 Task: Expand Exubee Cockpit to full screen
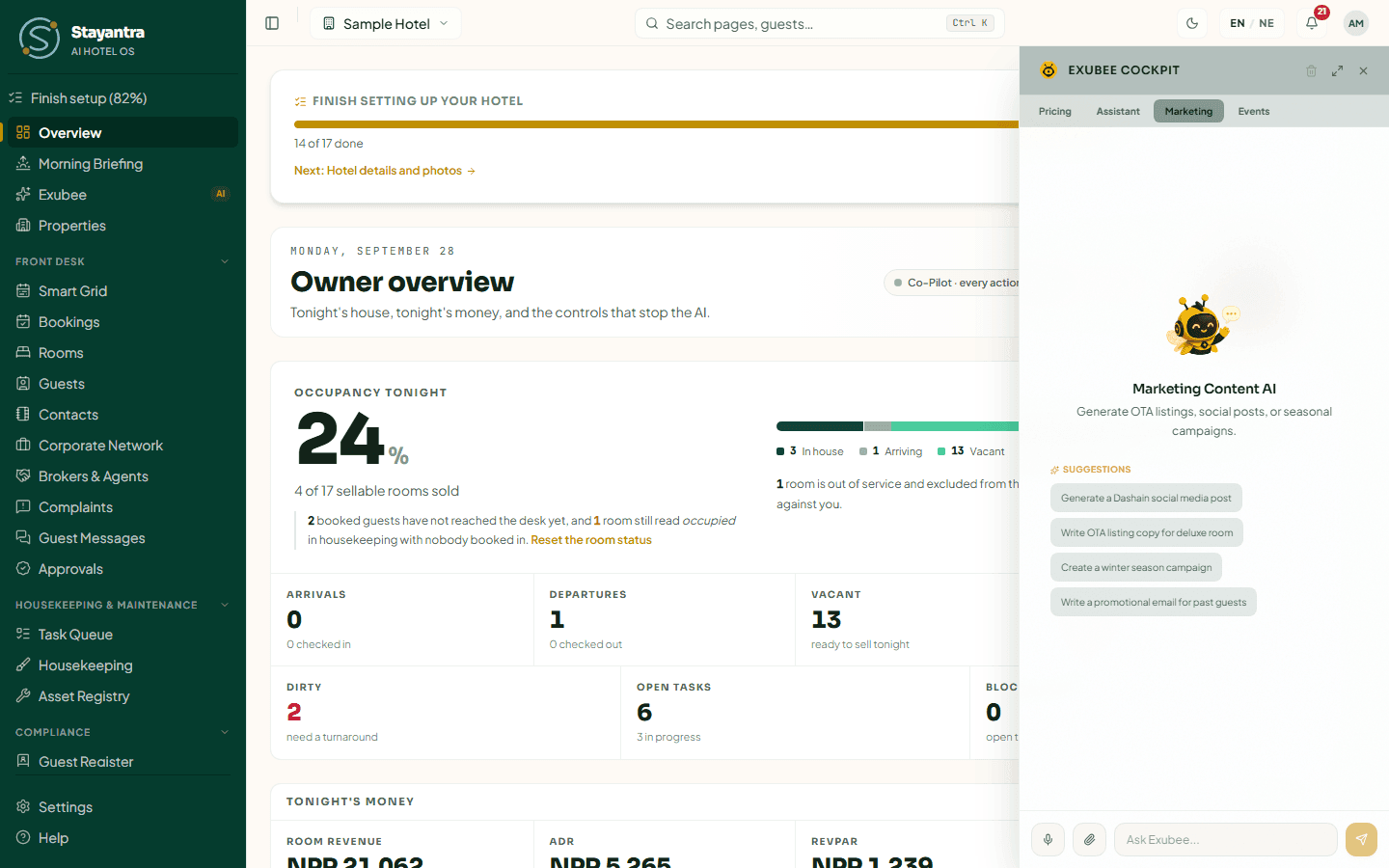(1337, 70)
